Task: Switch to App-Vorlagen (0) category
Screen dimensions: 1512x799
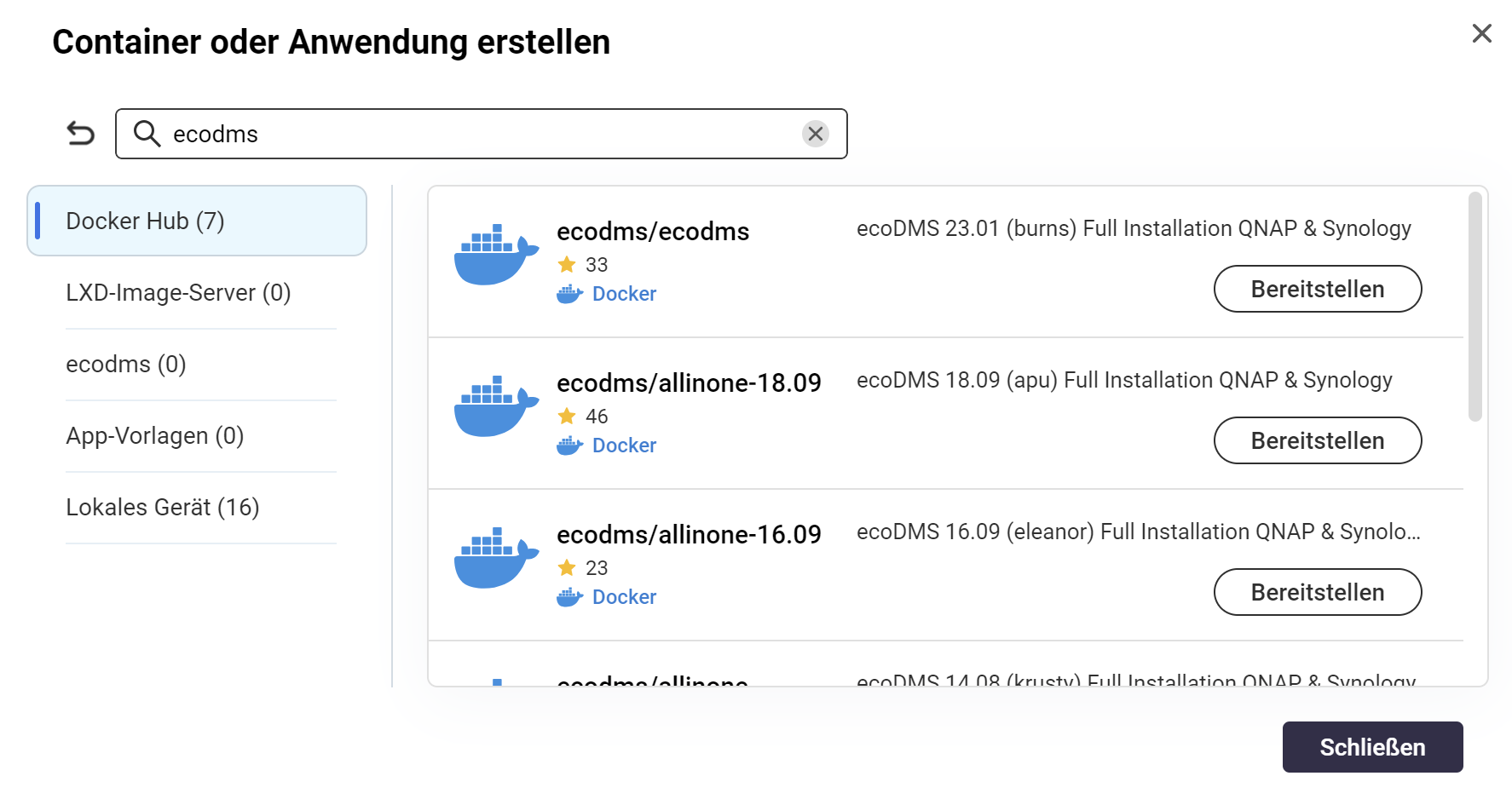Action: 154,436
